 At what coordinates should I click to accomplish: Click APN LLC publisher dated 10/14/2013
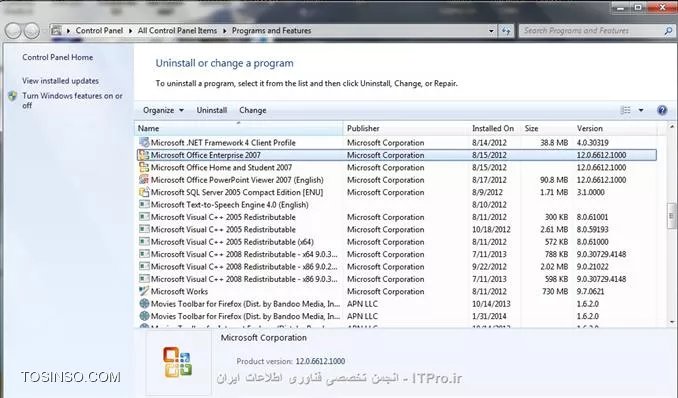[362, 304]
